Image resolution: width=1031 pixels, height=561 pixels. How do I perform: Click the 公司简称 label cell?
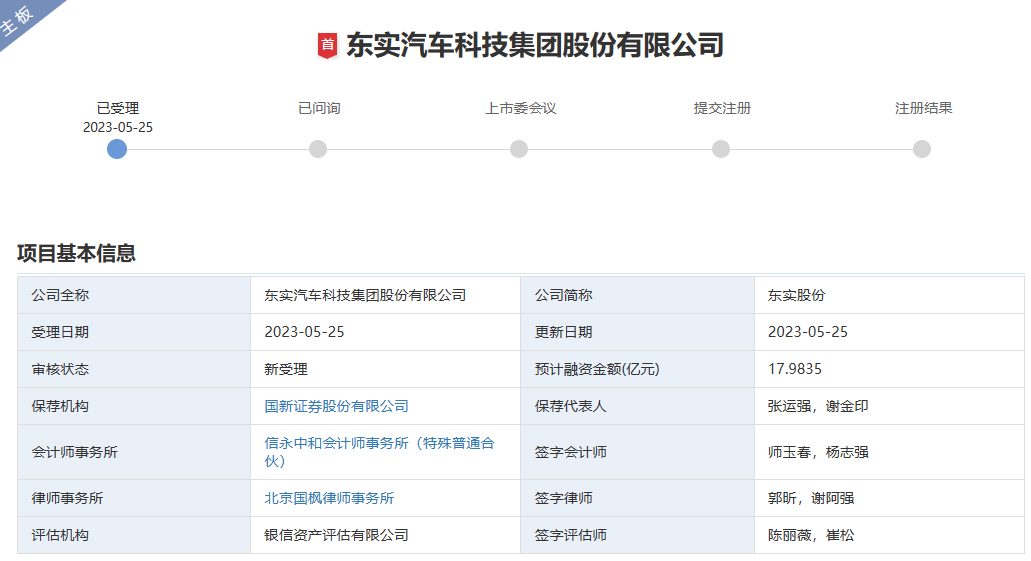click(x=638, y=295)
